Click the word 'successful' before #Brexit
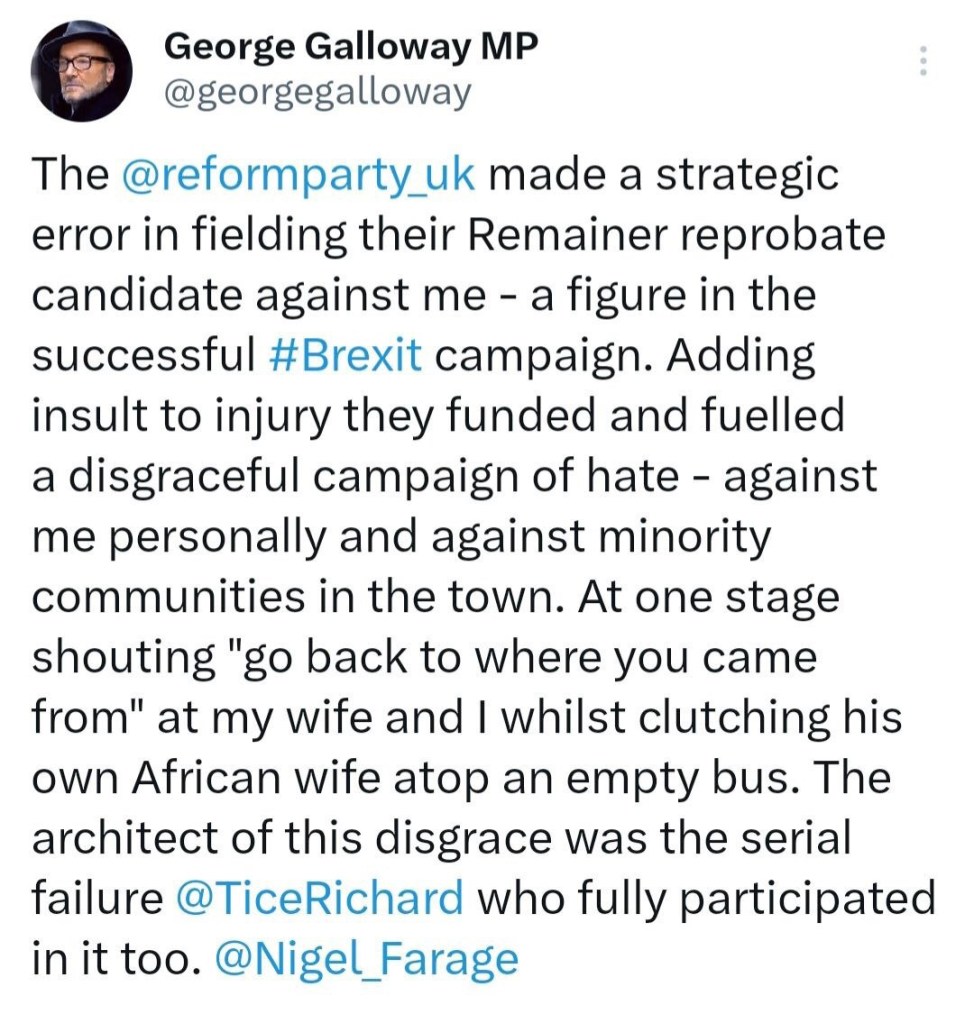This screenshot has width=974, height=1023. tap(144, 355)
